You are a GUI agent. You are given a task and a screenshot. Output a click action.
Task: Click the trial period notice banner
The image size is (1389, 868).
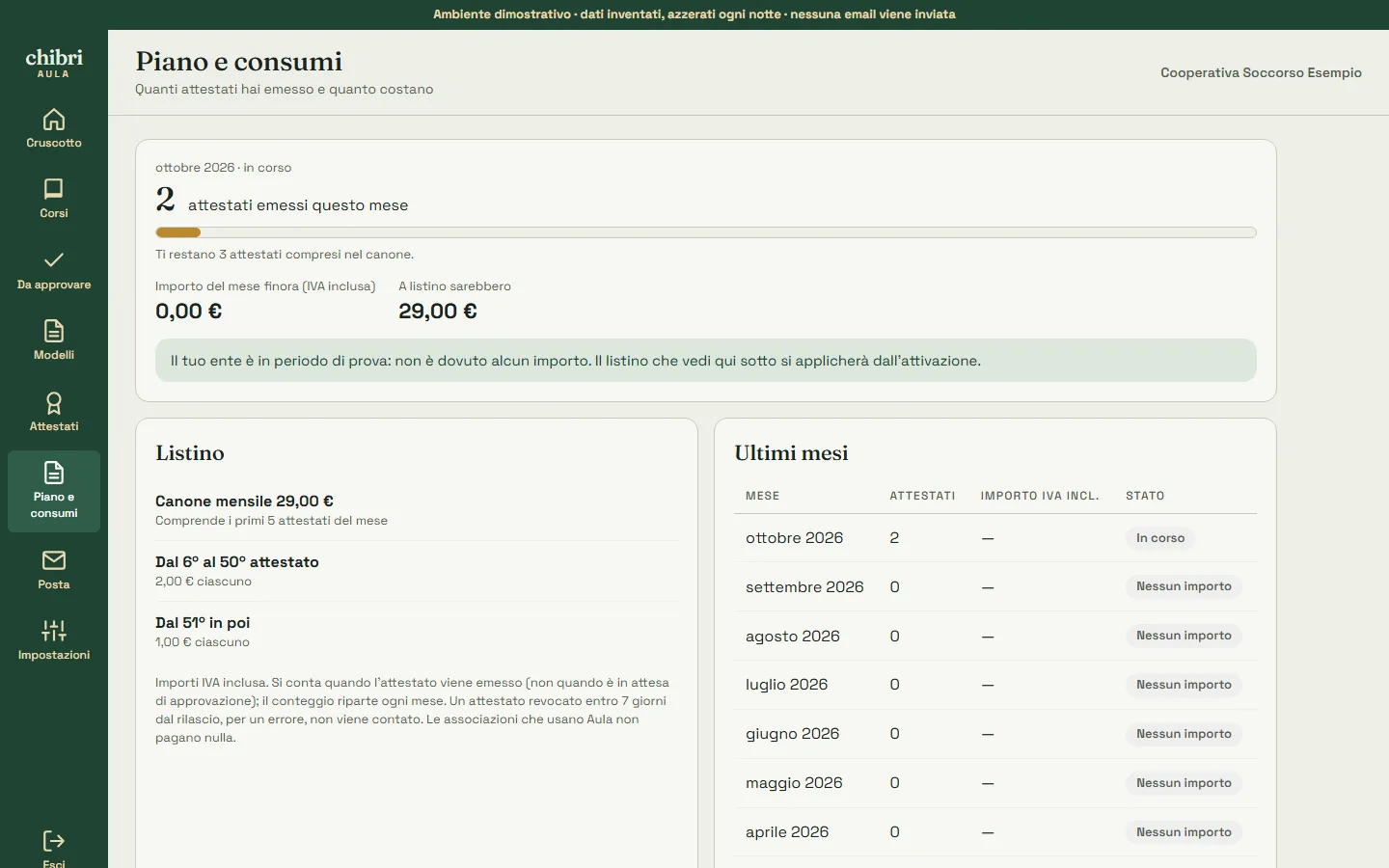(706, 361)
